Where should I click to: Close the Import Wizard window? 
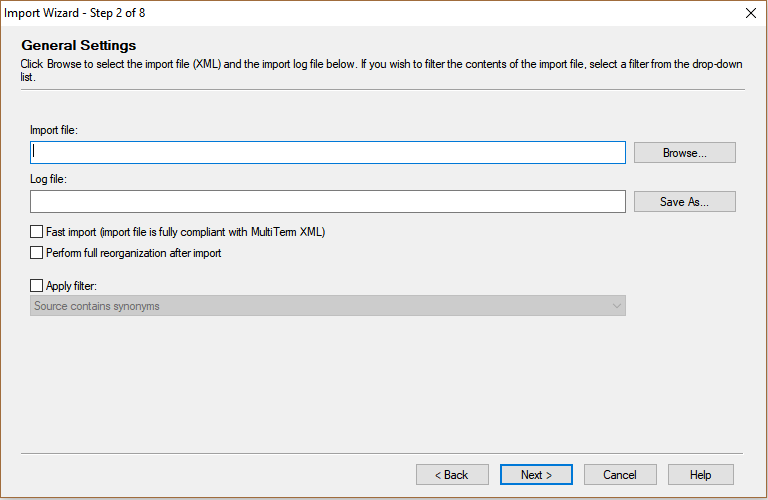pyautogui.click(x=751, y=13)
